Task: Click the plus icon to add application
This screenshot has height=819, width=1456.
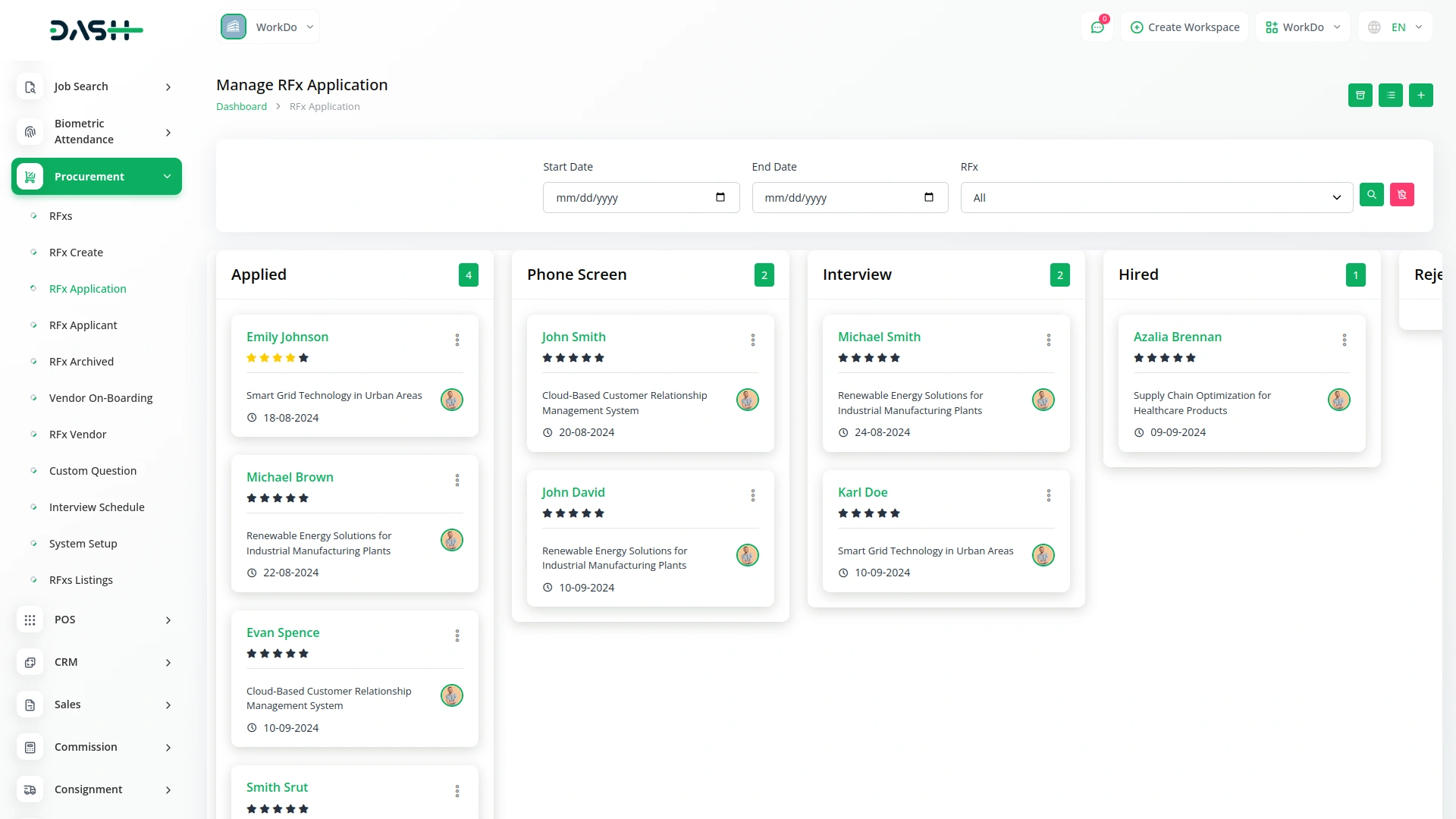Action: [x=1420, y=96]
